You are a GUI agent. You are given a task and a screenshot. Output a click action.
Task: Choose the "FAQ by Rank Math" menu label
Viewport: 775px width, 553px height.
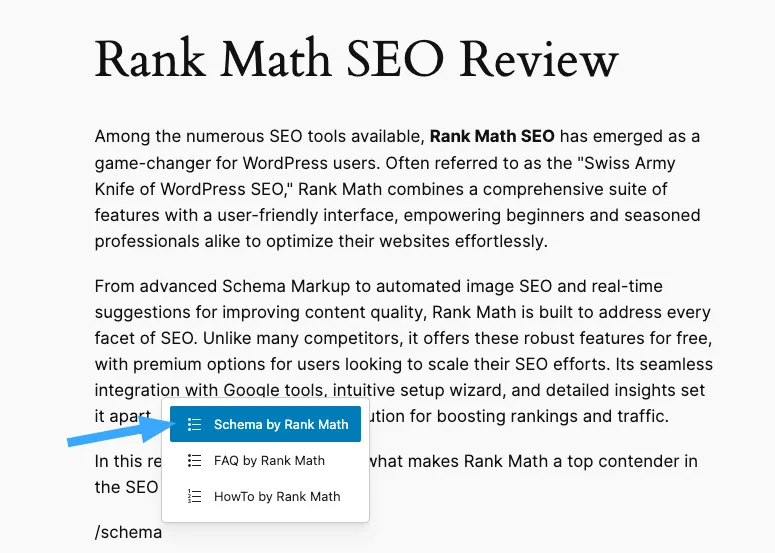269,461
